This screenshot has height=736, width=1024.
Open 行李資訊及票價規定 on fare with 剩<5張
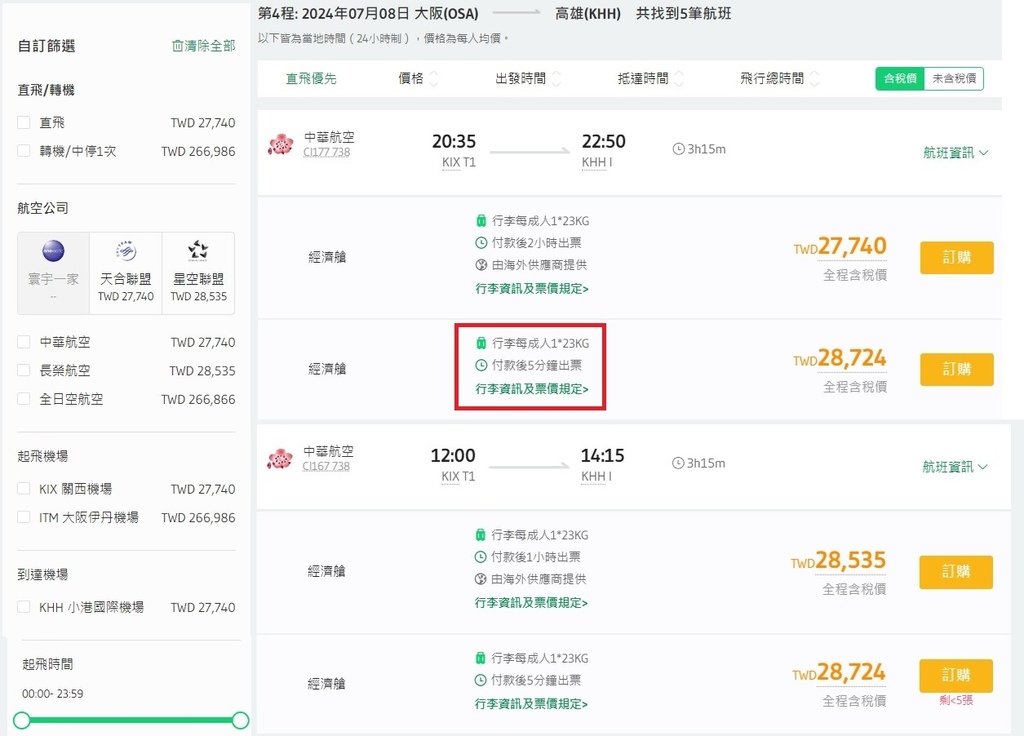(531, 704)
